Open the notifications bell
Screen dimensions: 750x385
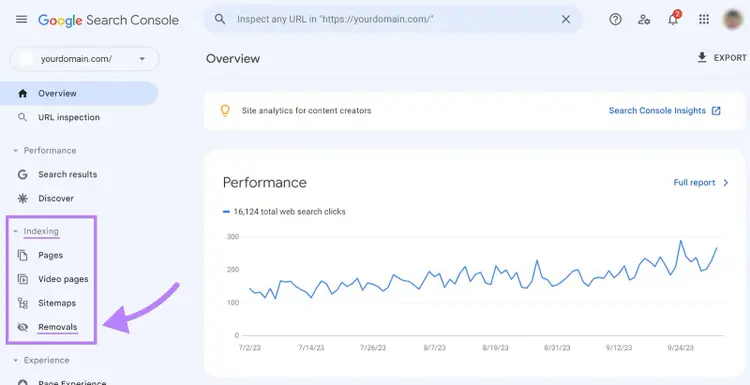[x=673, y=19]
